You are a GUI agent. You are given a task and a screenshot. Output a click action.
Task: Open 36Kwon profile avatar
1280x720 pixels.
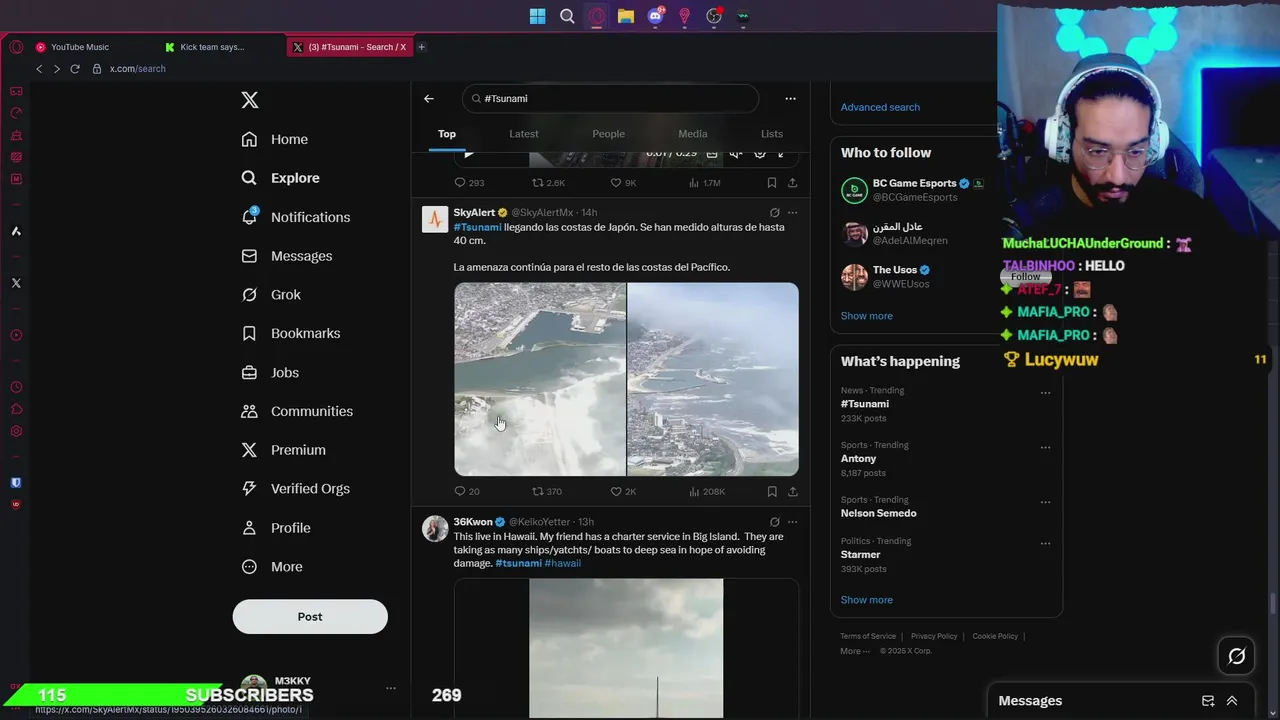tap(435, 528)
